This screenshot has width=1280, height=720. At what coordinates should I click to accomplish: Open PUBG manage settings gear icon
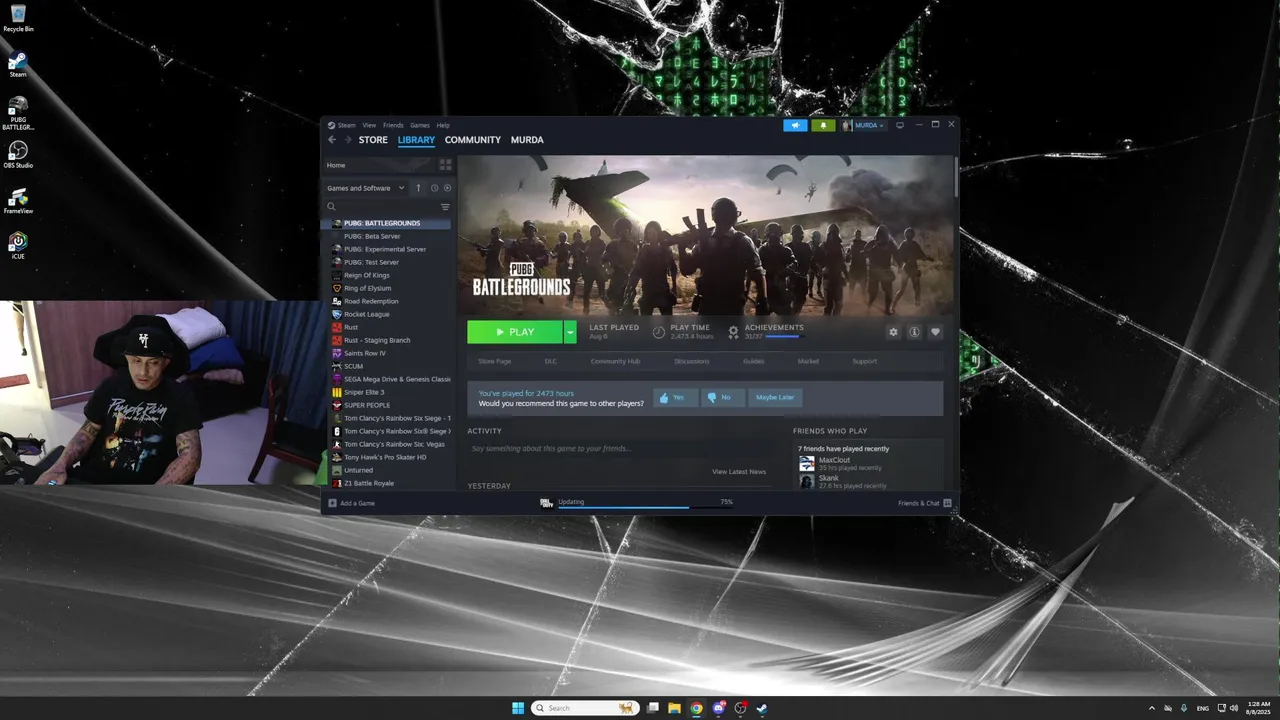(x=893, y=332)
